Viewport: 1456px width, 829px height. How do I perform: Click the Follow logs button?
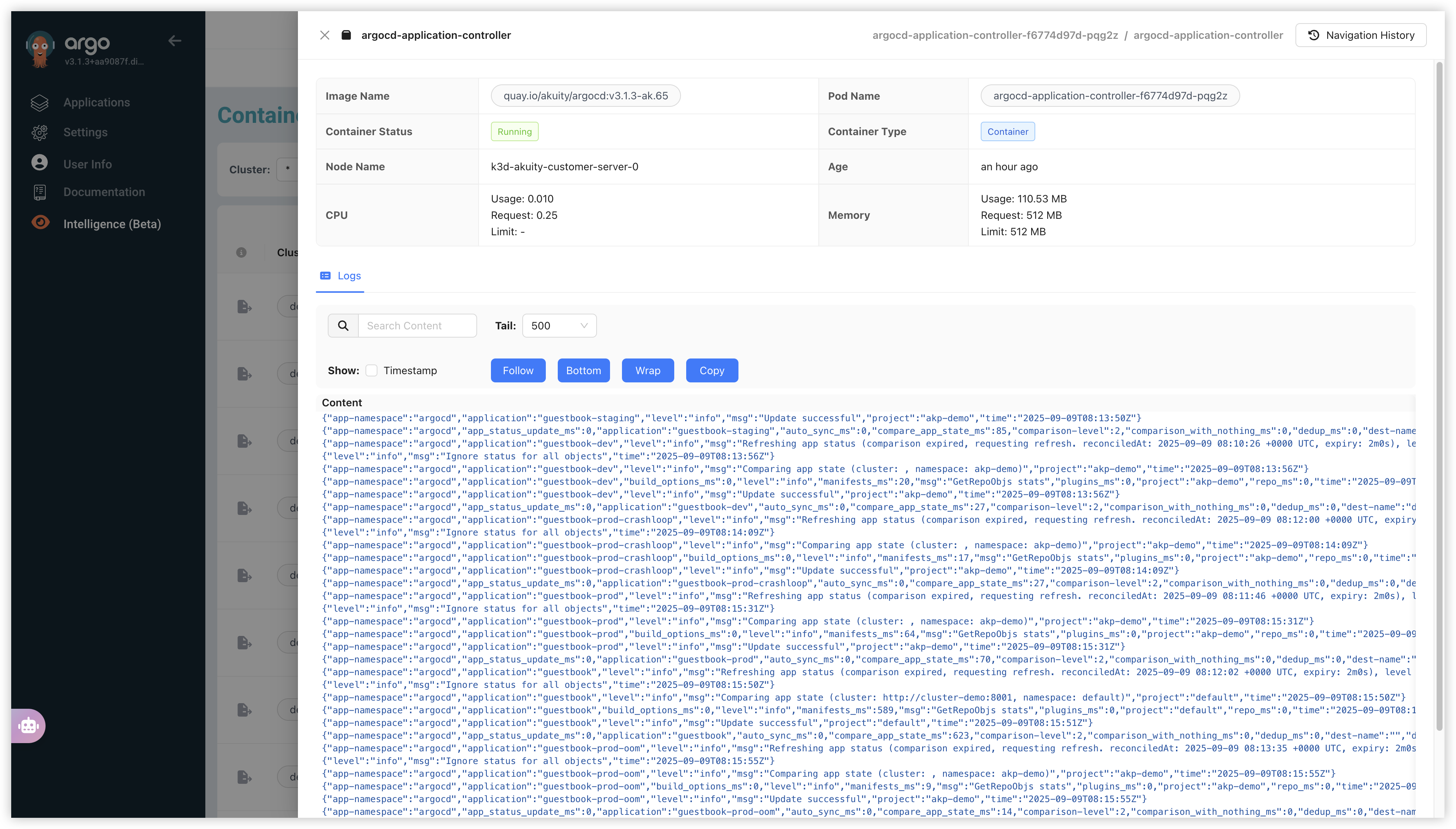pyautogui.click(x=517, y=371)
